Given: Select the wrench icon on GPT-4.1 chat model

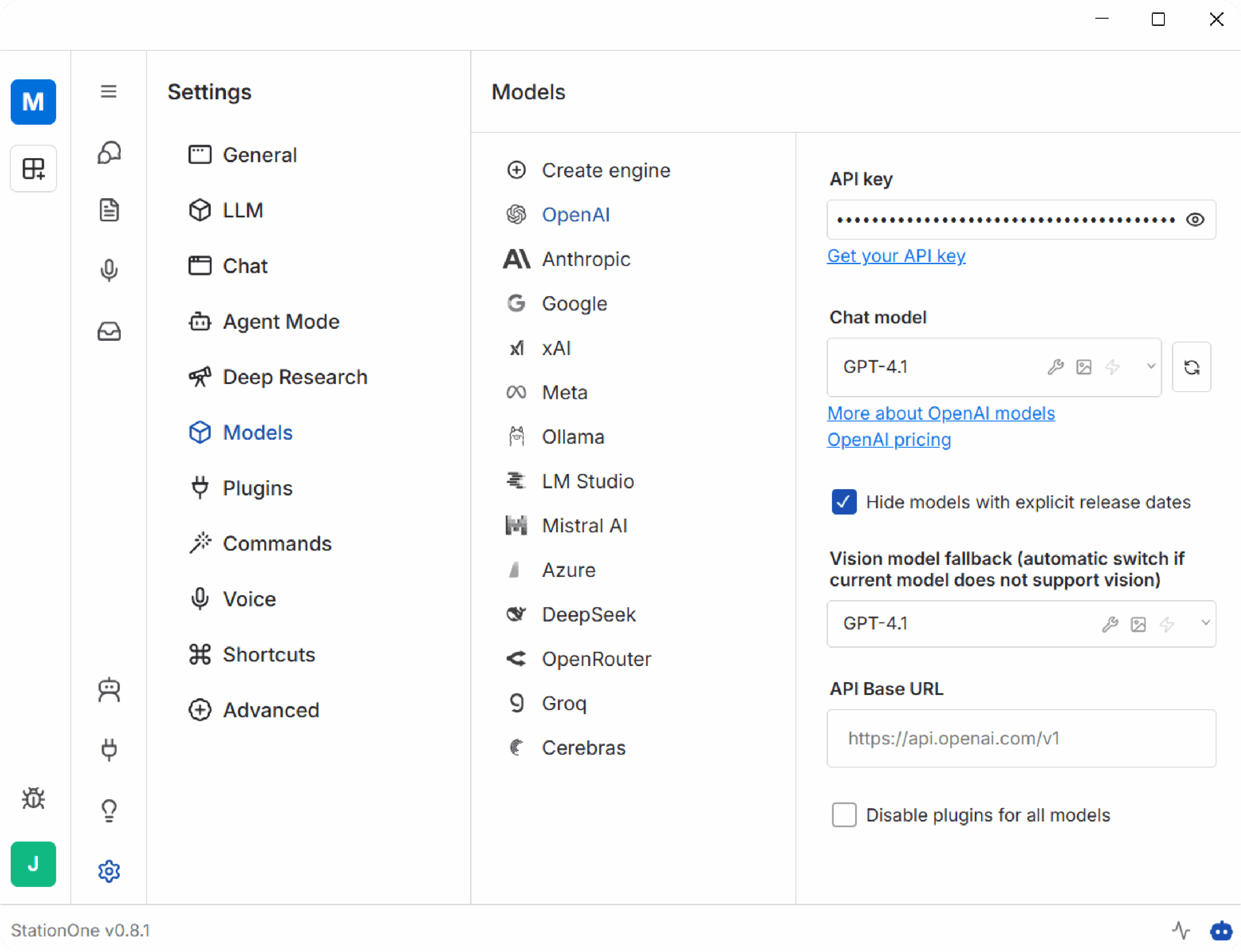Looking at the screenshot, I should pyautogui.click(x=1056, y=367).
